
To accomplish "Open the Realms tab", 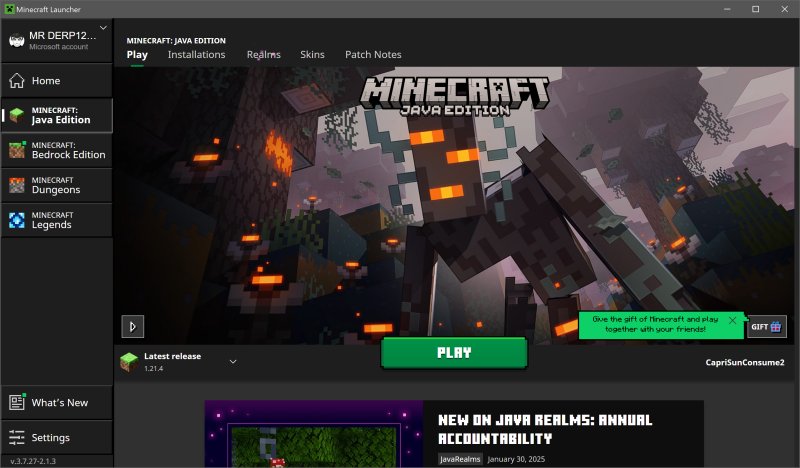I will click(x=264, y=55).
